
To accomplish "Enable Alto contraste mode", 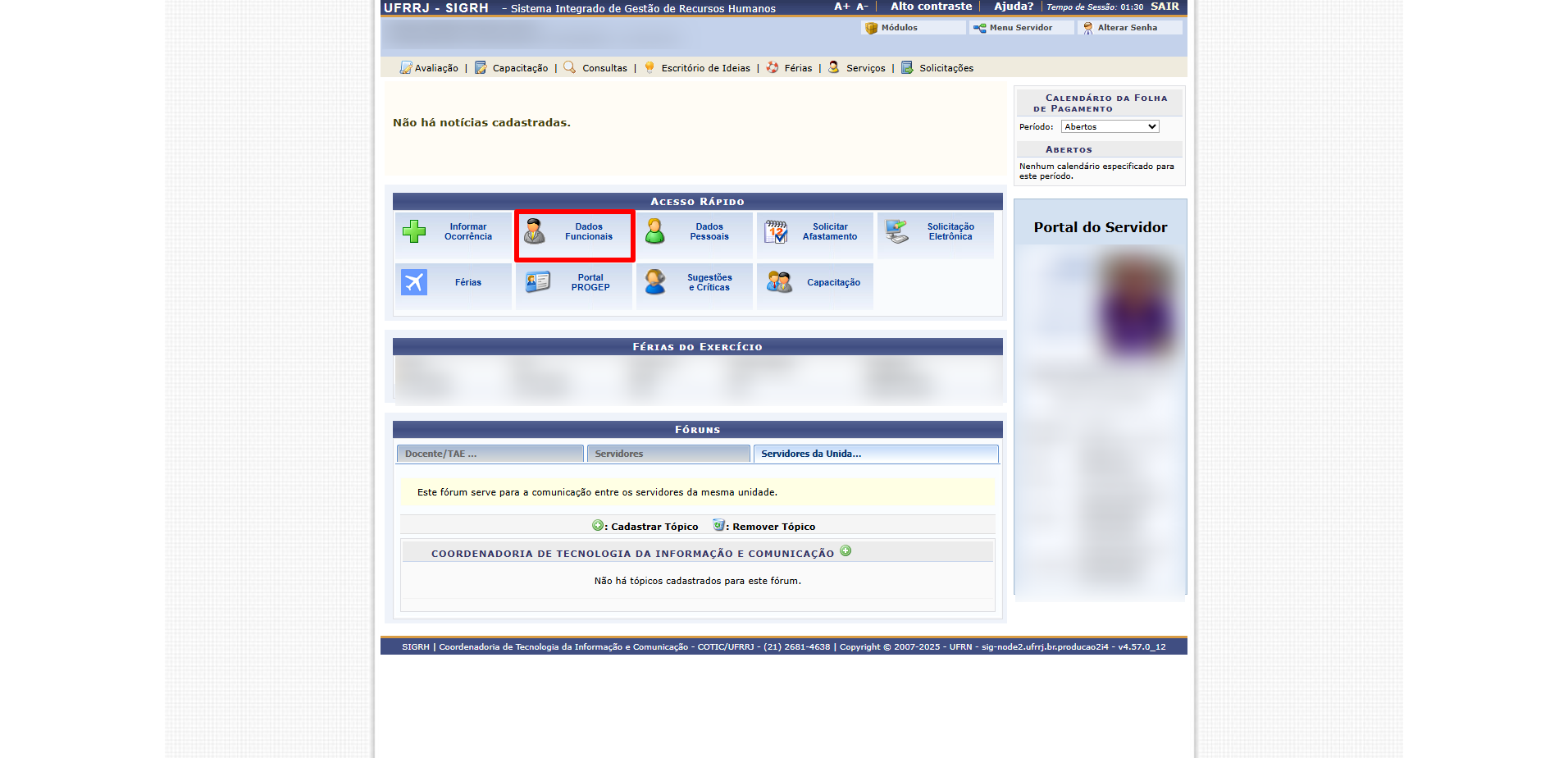I will (x=931, y=7).
